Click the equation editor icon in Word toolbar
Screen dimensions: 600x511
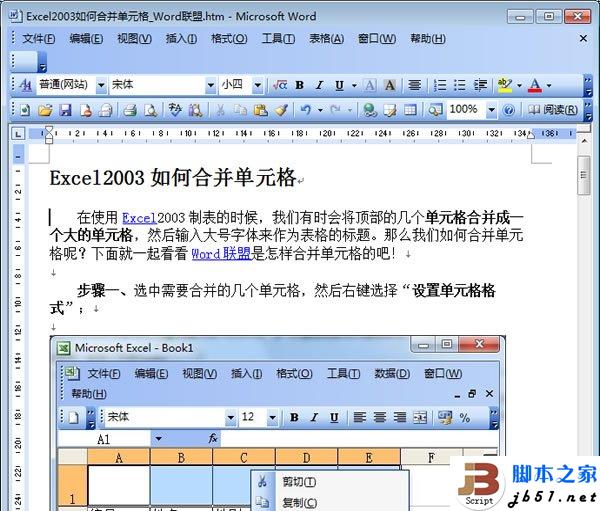(x=280, y=85)
